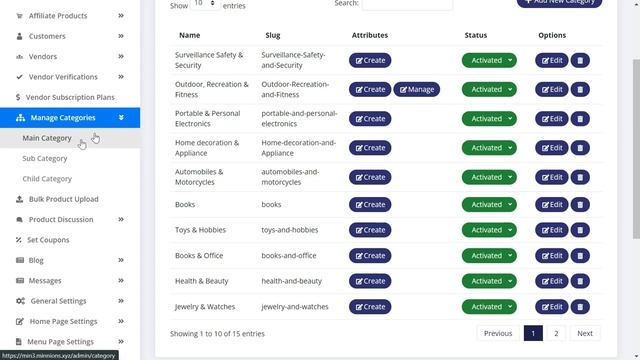640x360 pixels.
Task: Open status dropdown for Toys & Hobbies
Action: pos(489,230)
